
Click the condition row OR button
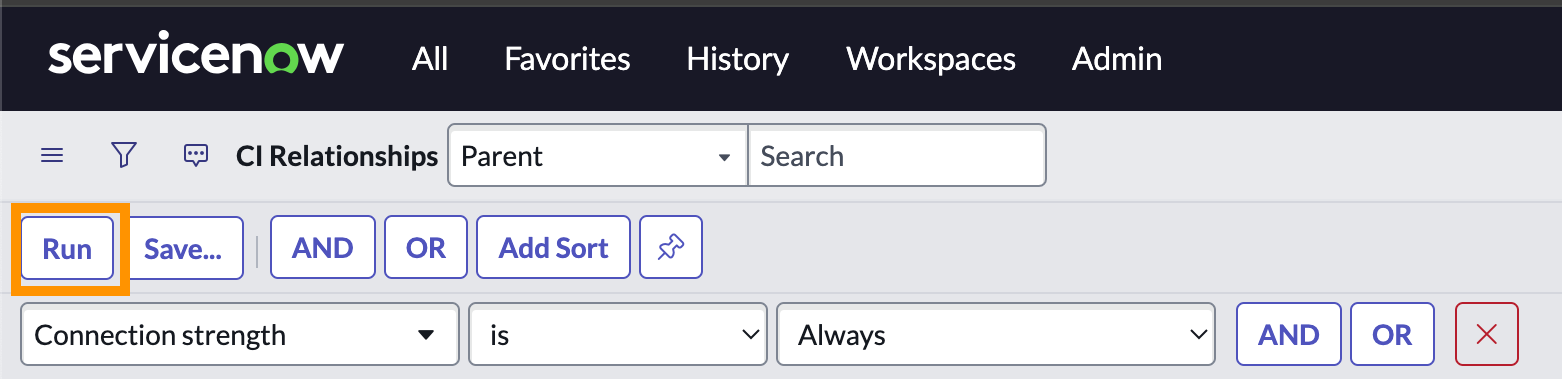(1392, 335)
